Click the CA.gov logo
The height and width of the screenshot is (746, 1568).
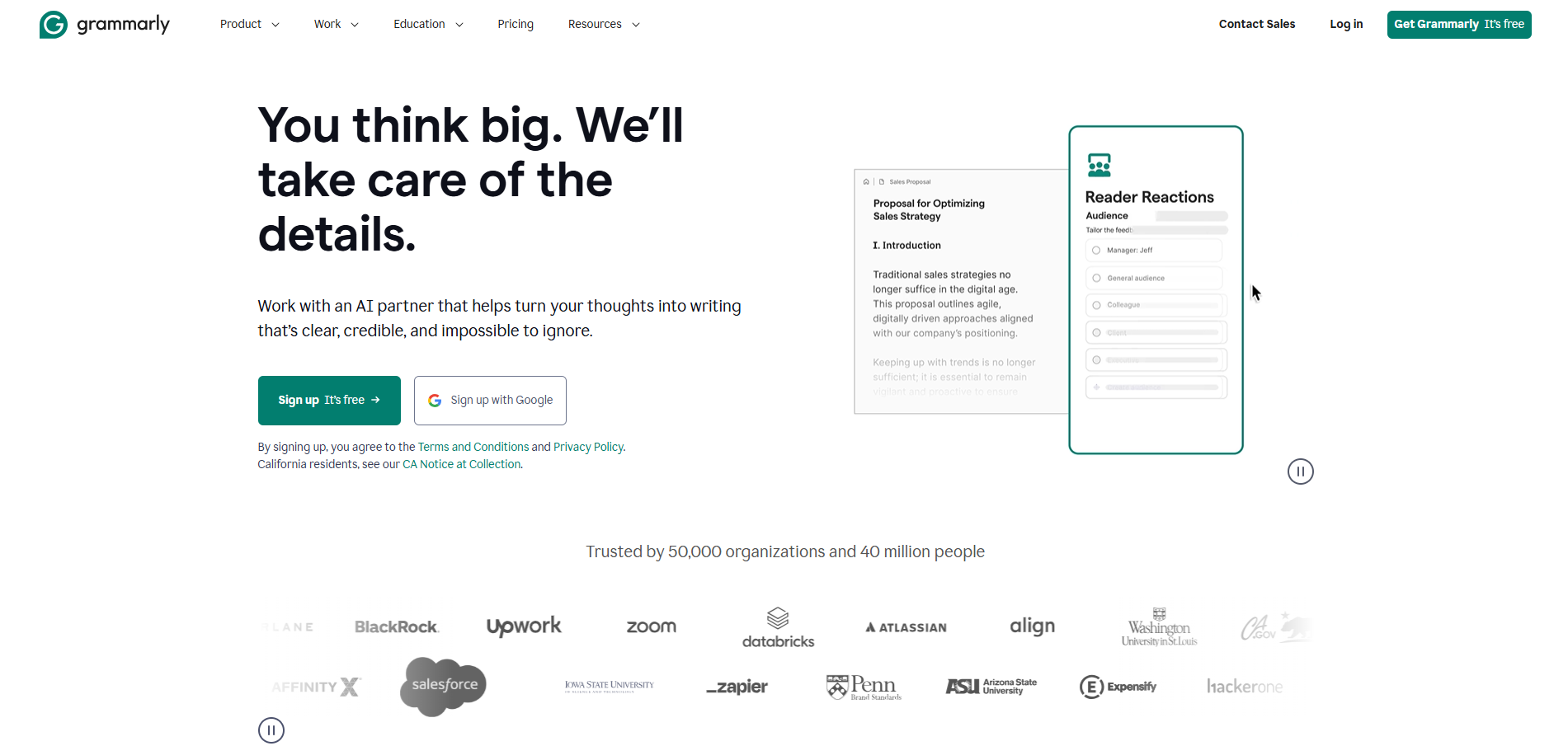(x=1275, y=628)
